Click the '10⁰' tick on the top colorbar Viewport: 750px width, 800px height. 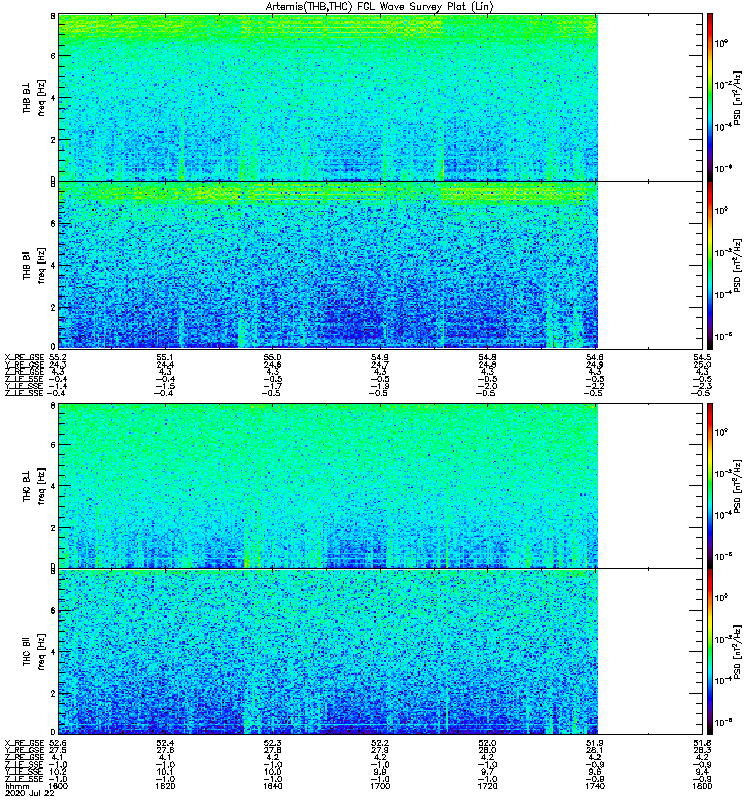(721, 43)
